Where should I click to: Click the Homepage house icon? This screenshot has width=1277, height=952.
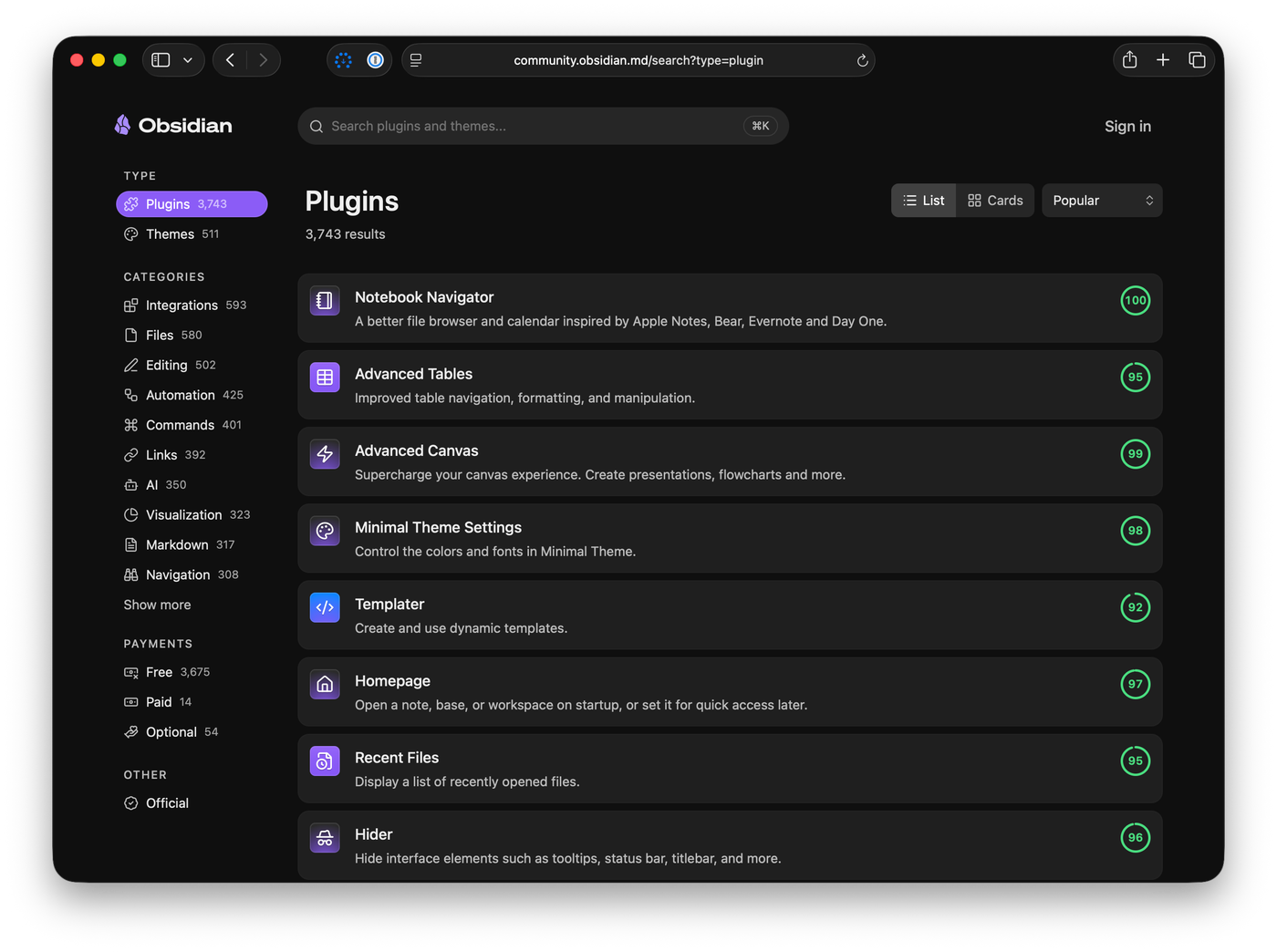325,684
